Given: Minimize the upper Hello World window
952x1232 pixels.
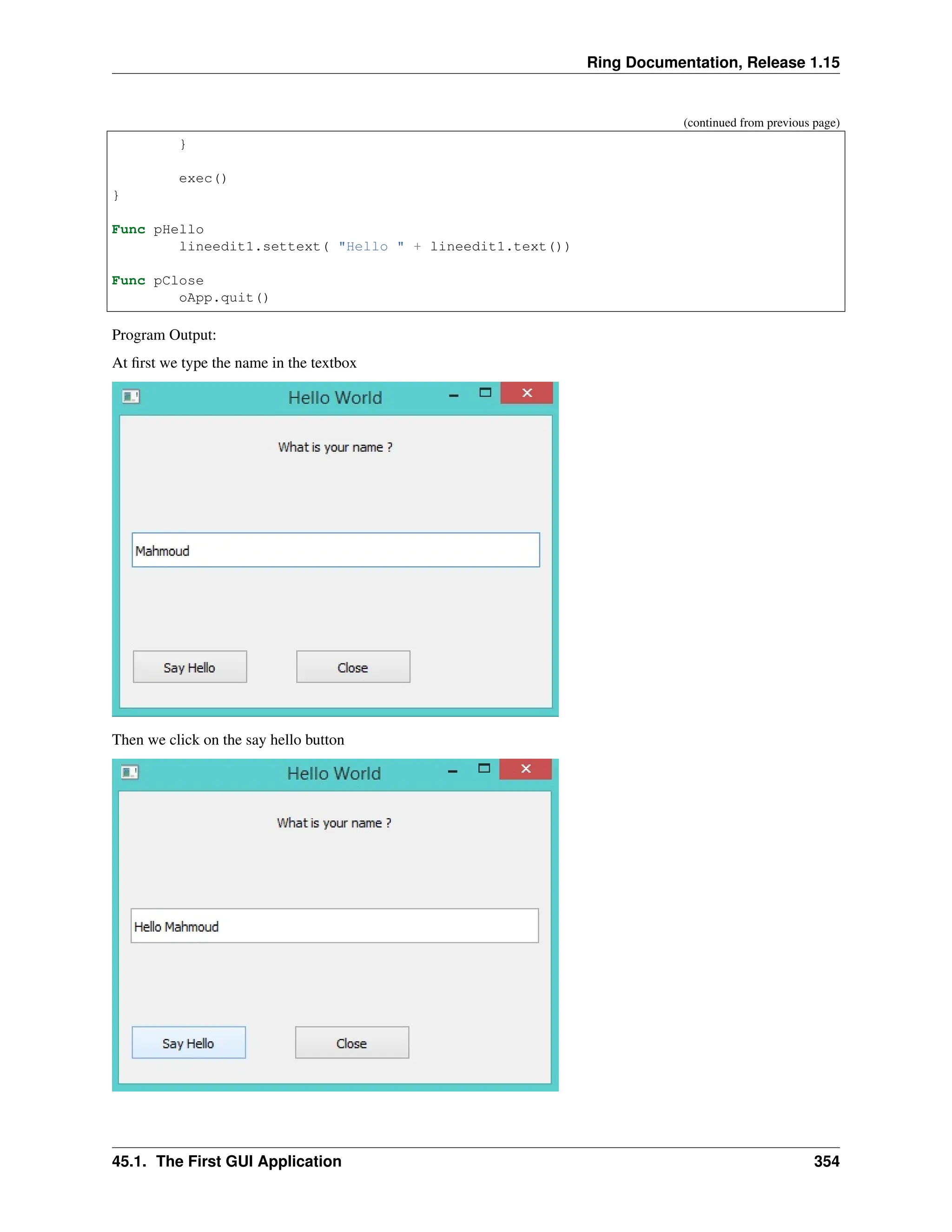Looking at the screenshot, I should coord(453,396).
